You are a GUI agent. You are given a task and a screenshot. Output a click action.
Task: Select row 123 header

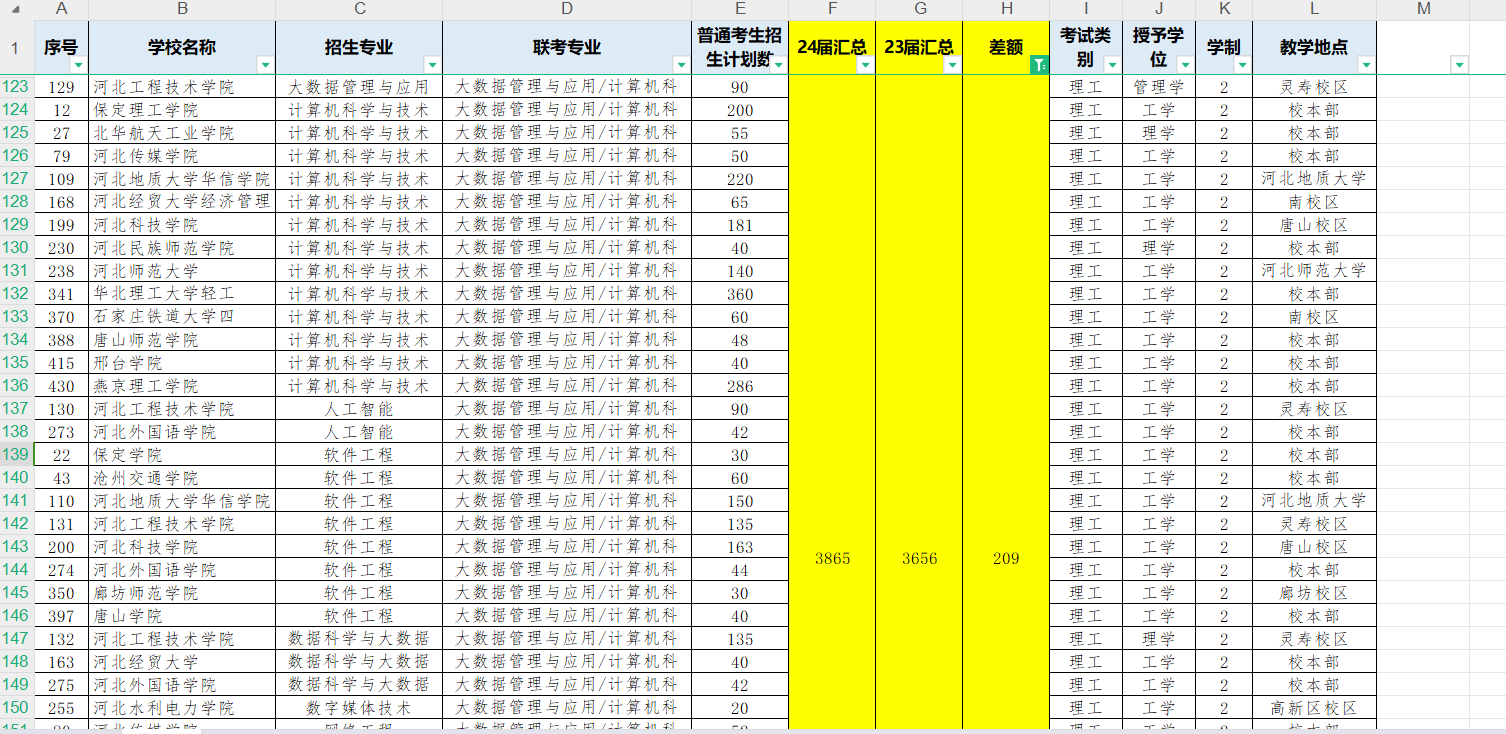pyautogui.click(x=16, y=86)
